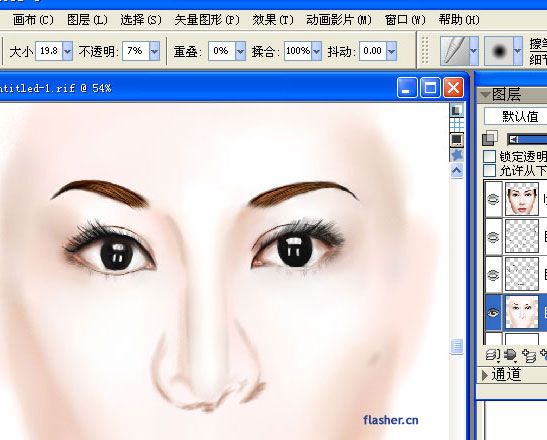Click the brush category pen icon
This screenshot has height=440, width=547.
455,51
